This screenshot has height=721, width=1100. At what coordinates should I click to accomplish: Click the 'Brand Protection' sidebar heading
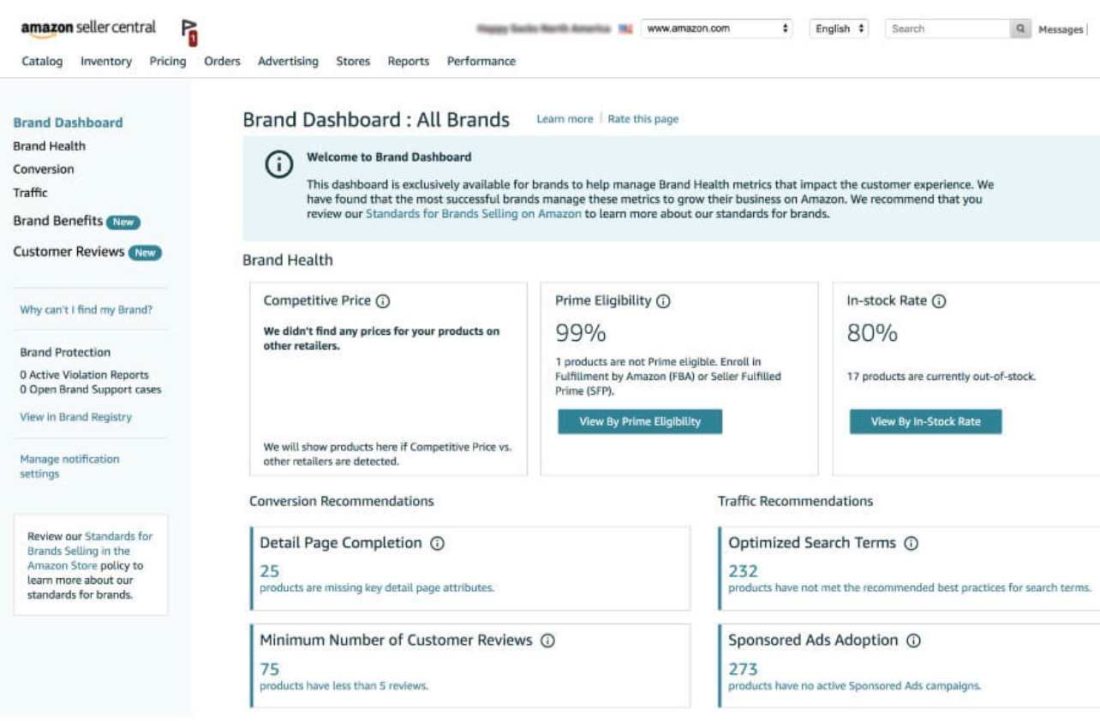click(65, 353)
